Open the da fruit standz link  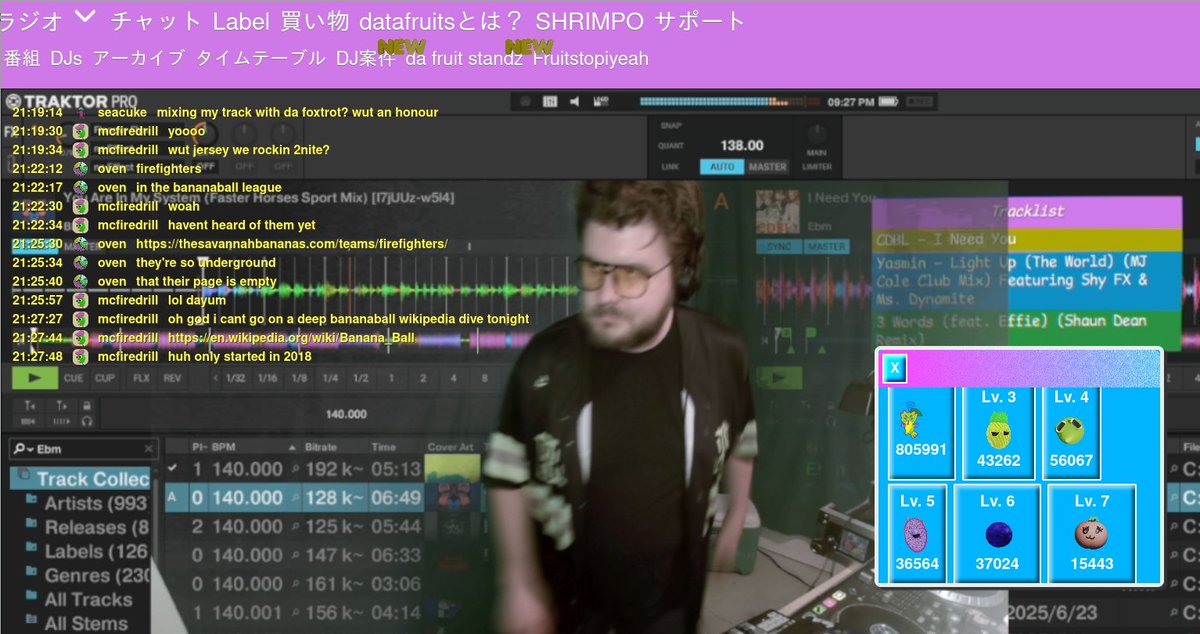[x=464, y=58]
